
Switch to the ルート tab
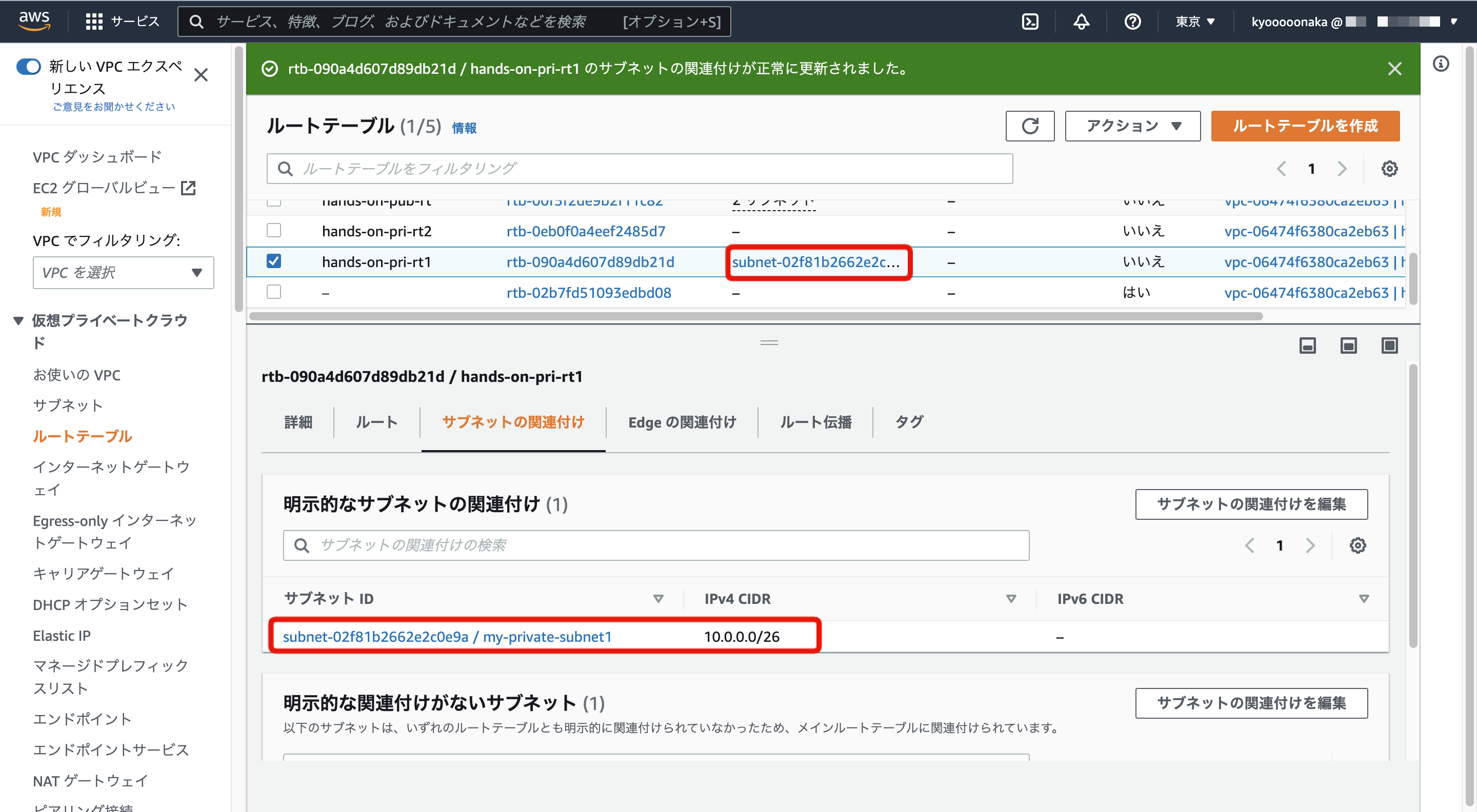pos(377,422)
